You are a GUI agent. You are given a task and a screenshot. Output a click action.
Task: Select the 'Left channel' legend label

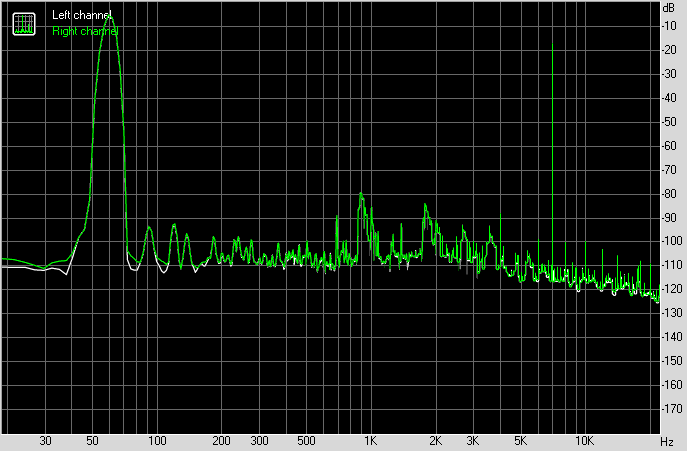point(81,15)
